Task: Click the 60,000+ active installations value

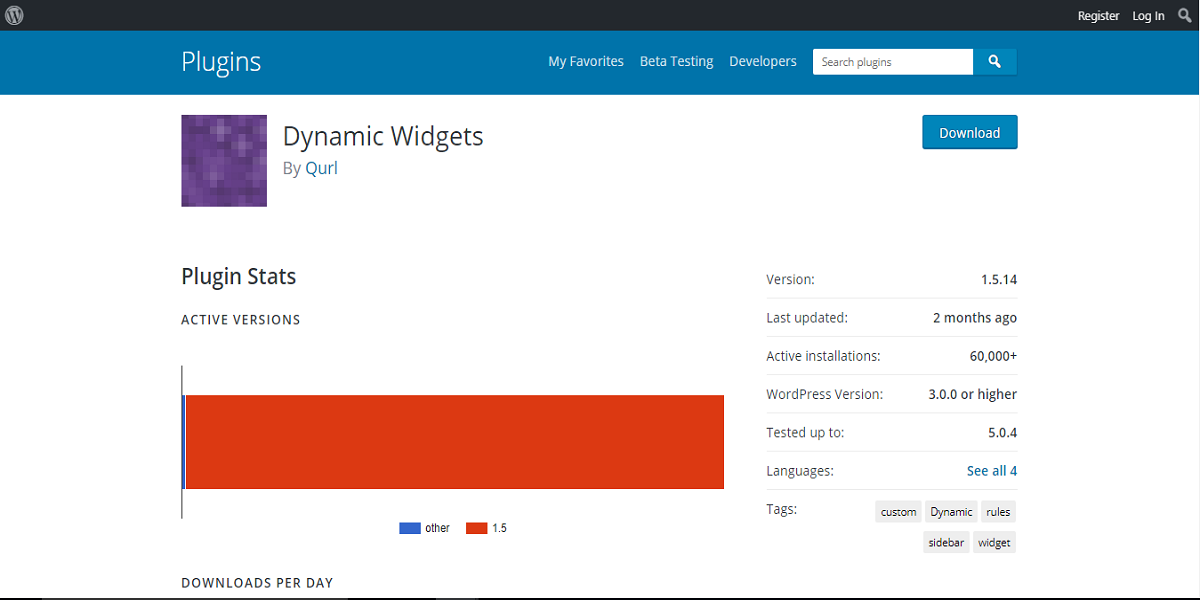Action: 993,356
